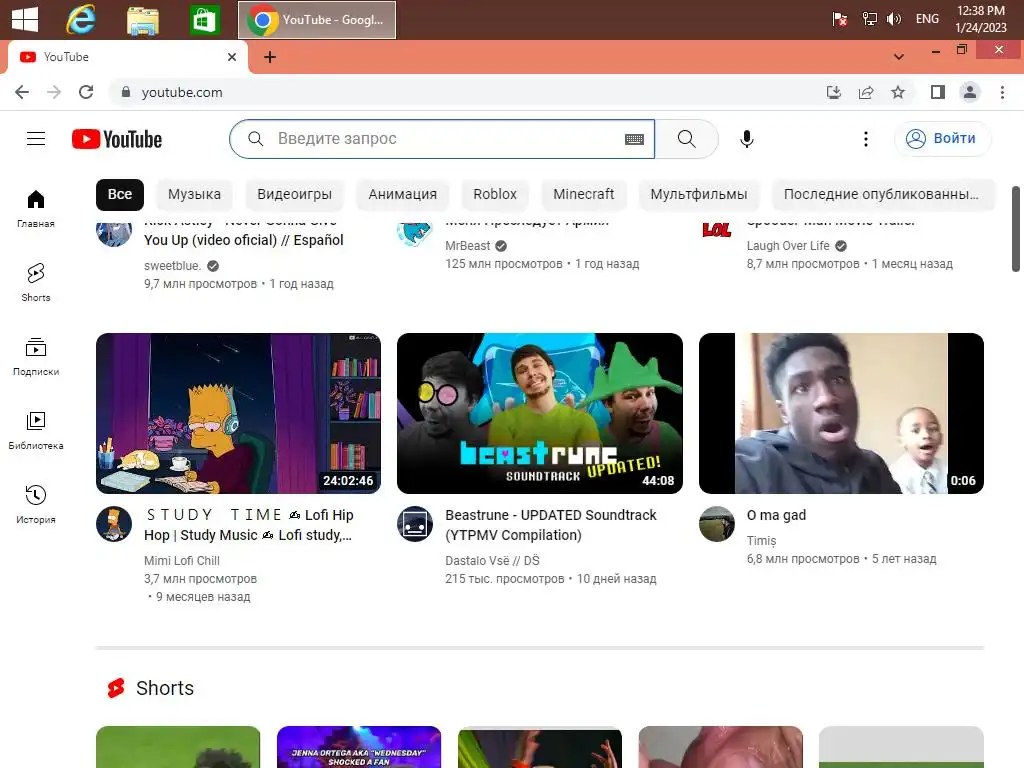Play the O ma gad thumbnail
This screenshot has height=768, width=1024.
[841, 413]
